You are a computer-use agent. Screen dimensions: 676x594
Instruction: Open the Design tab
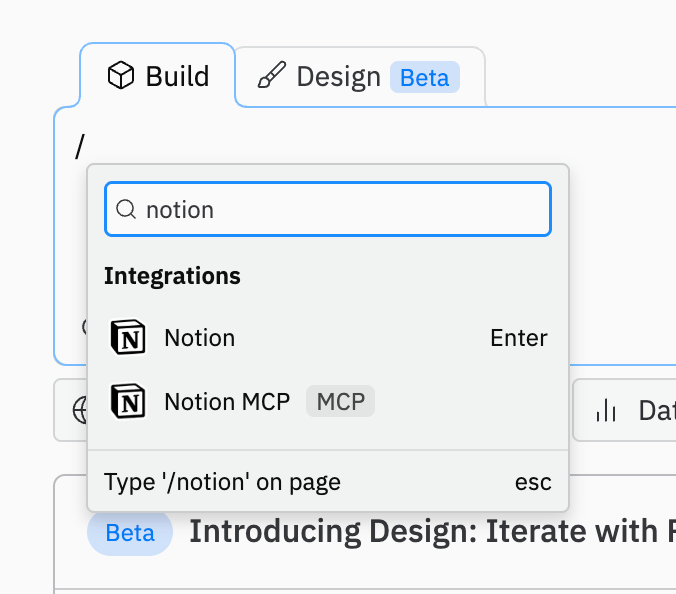[338, 77]
